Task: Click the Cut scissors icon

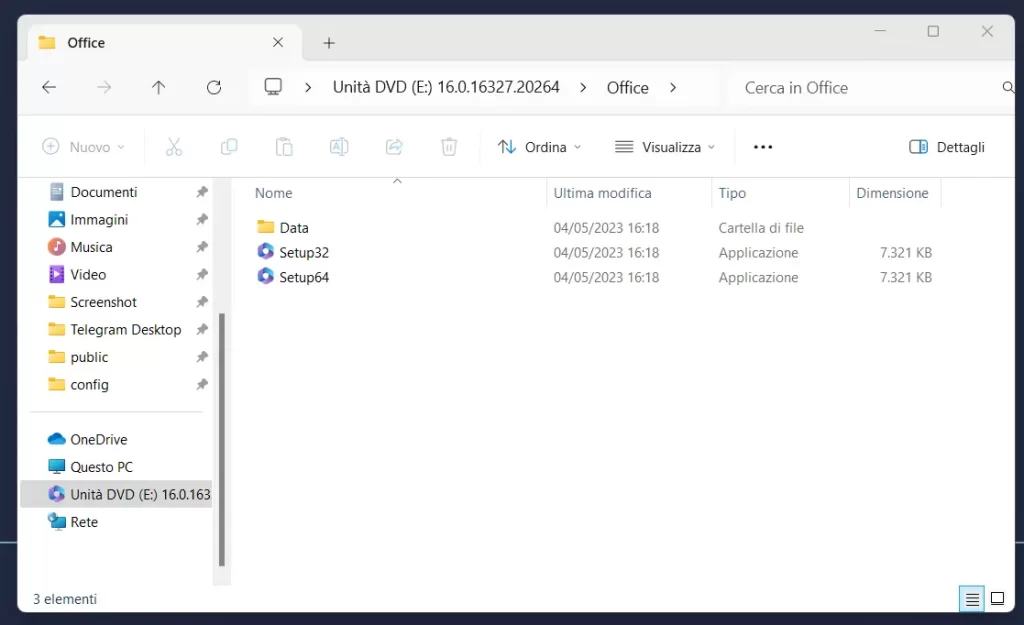Action: [174, 147]
